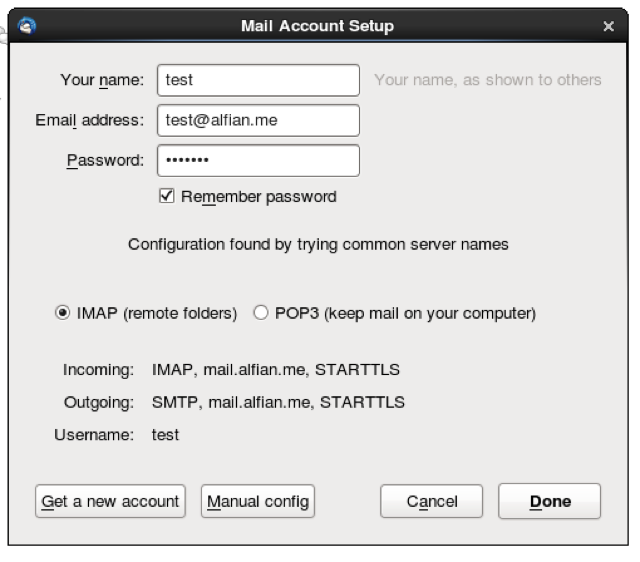Click the 'Your name, as shown to others' hint
Viewport: 640px width, 562px height.
488,80
